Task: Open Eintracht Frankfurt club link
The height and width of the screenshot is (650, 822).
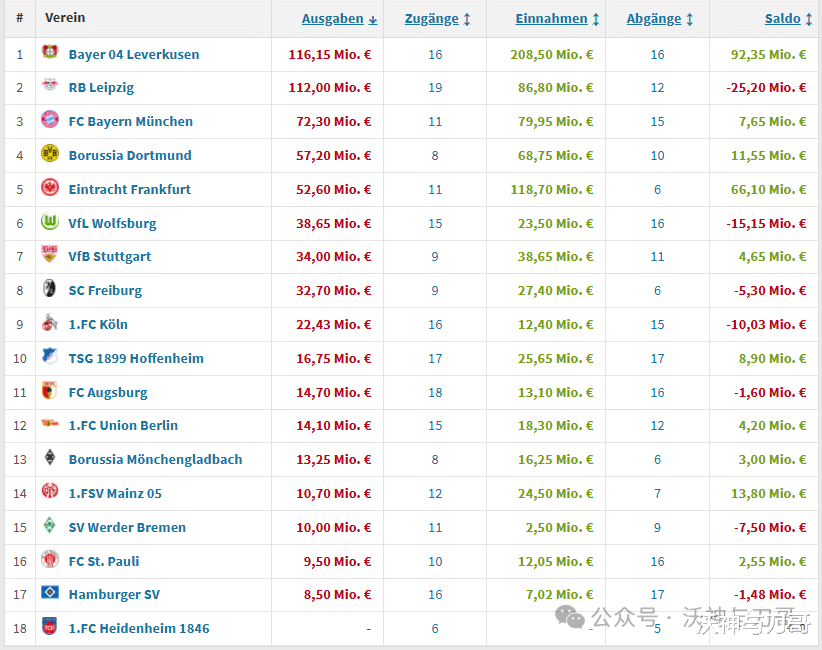Action: [x=129, y=190]
